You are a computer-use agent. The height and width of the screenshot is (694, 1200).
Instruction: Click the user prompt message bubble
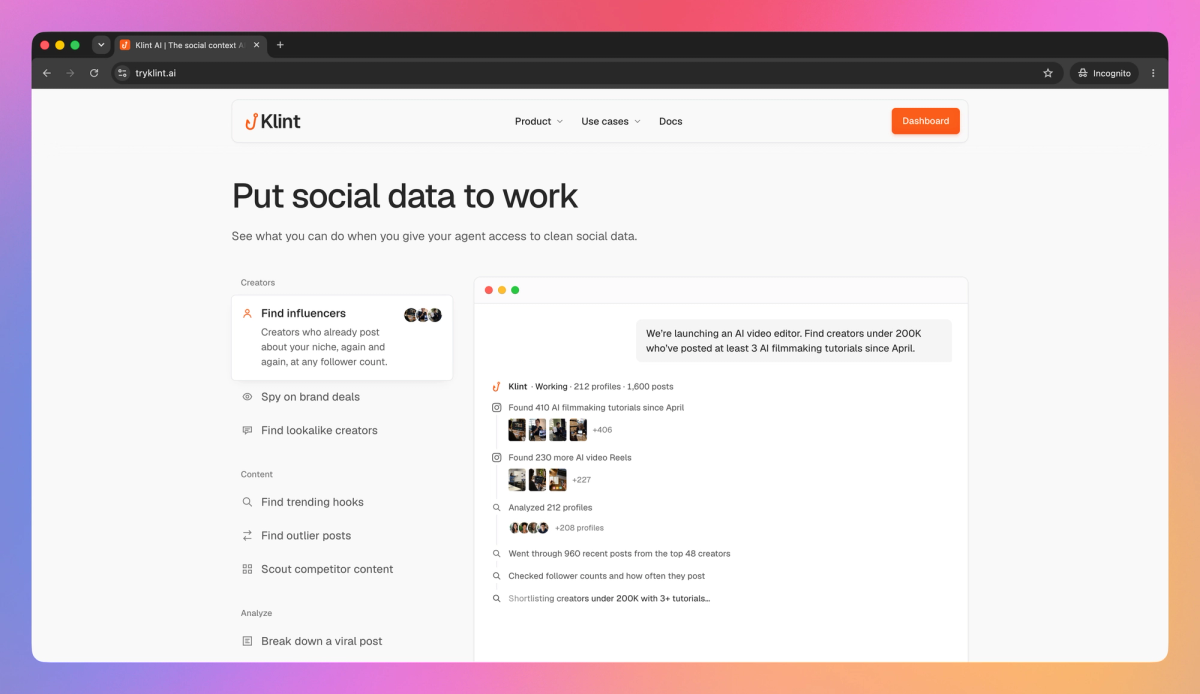(794, 341)
